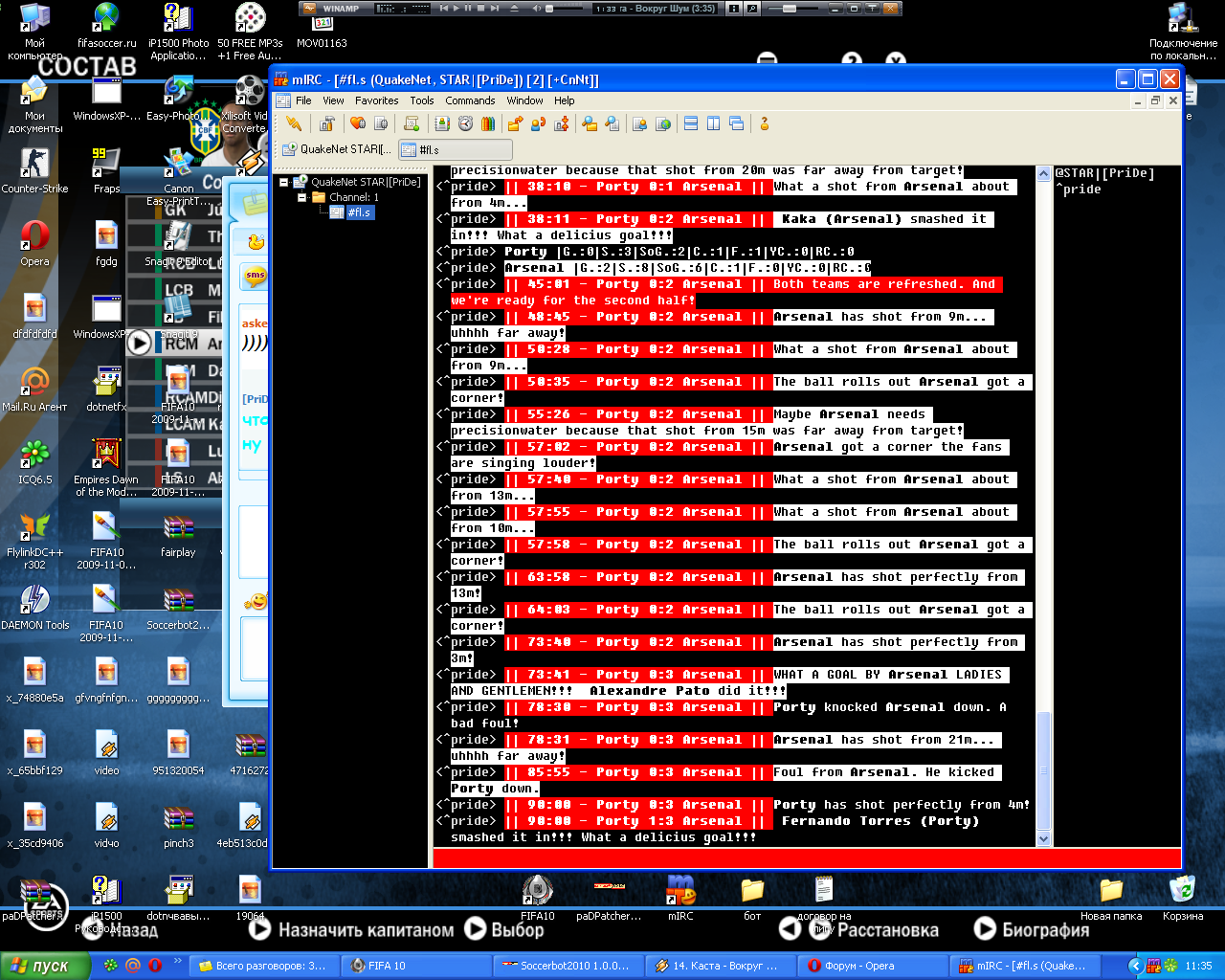Screen dimensions: 1225x980
Task: Open the Notify list toolbar icon
Action: (x=639, y=123)
